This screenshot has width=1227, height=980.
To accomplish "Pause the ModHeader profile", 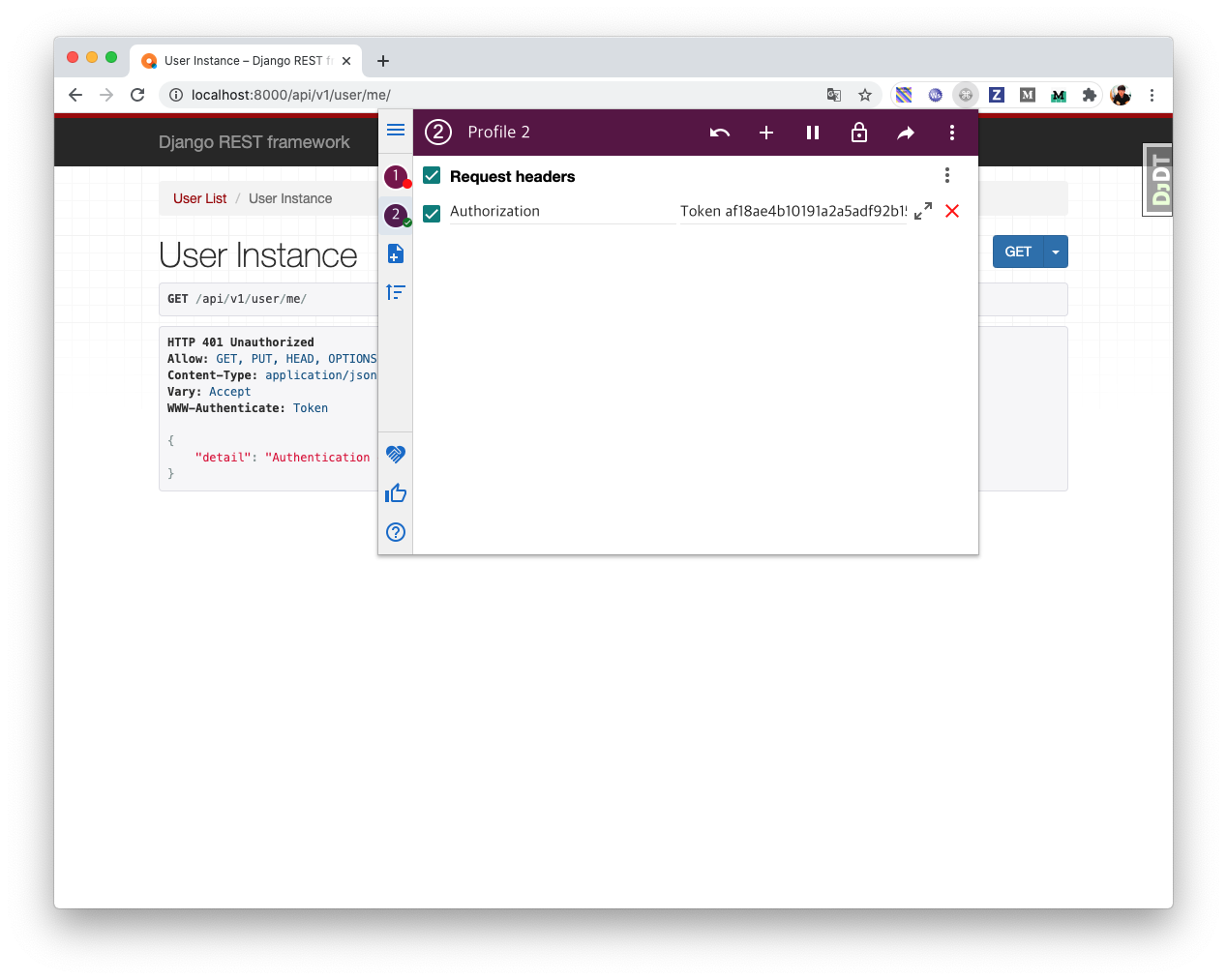I will coord(813,133).
